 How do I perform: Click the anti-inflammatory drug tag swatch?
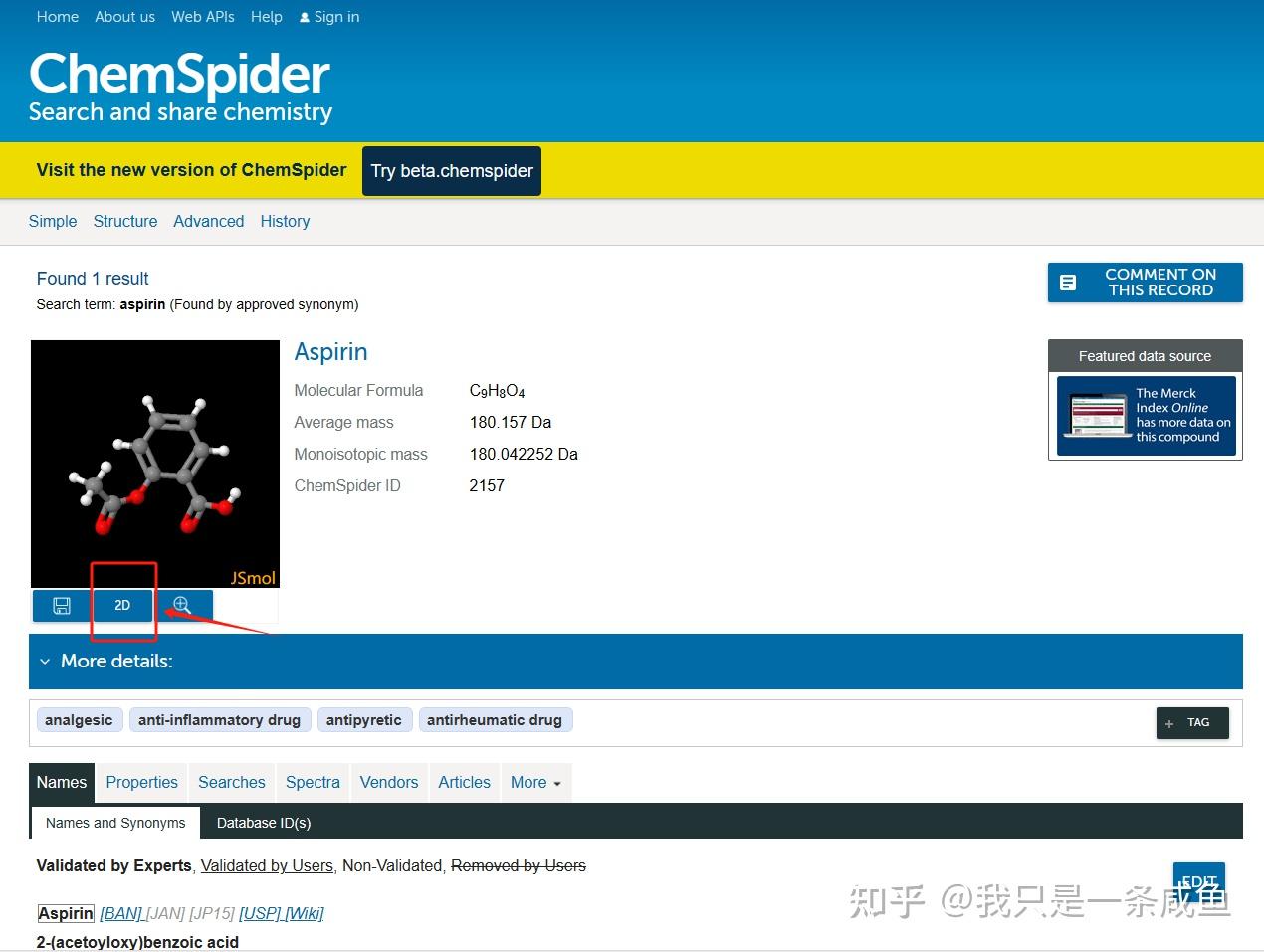220,719
